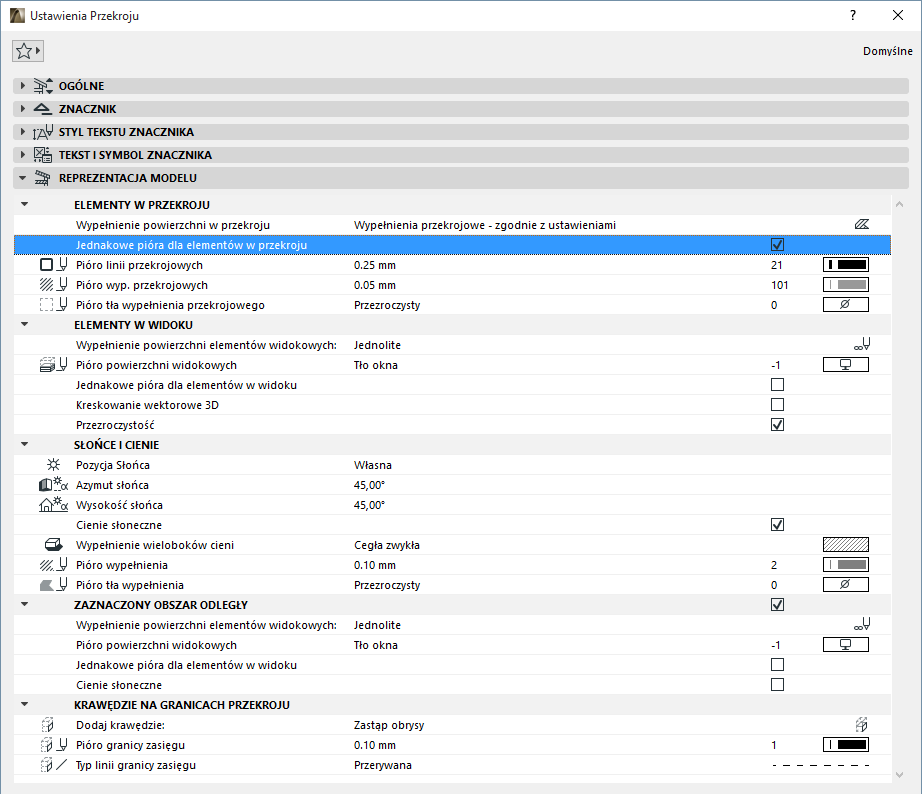This screenshot has width=922, height=794.
Task: Toggle the Przezroczystość checkbox
Action: (x=777, y=425)
